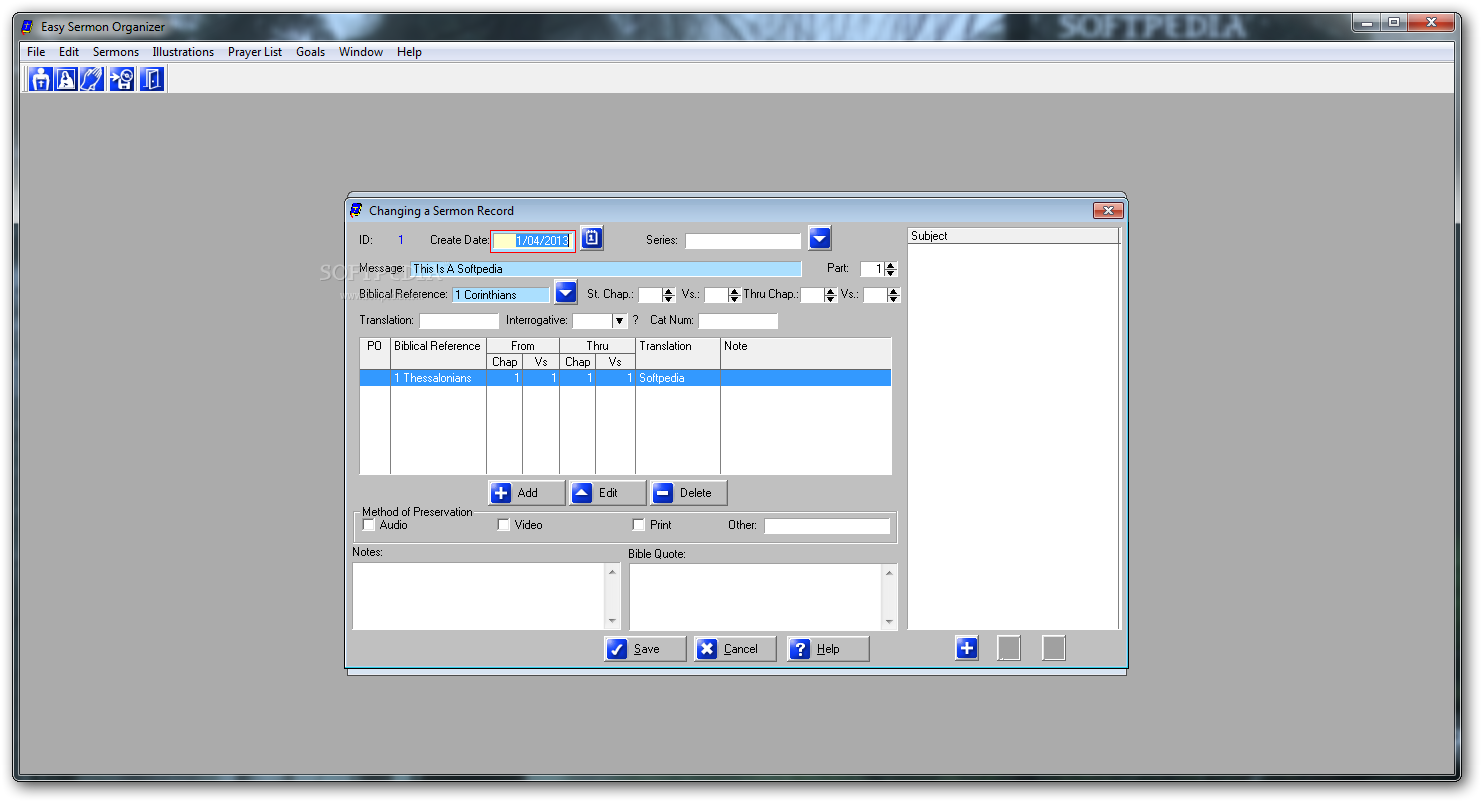The height and width of the screenshot is (802, 1482).
Task: Click inside the Notes text area
Action: [479, 596]
